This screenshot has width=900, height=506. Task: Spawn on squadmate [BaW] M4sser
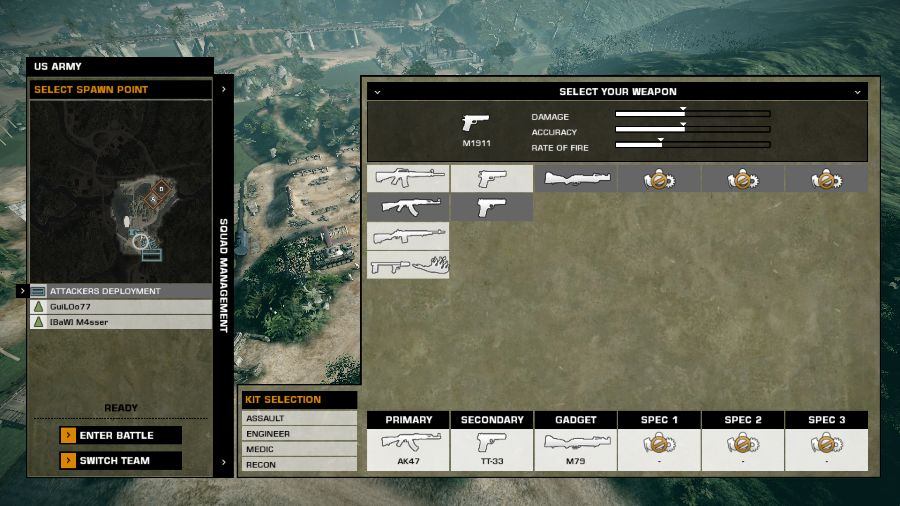[121, 322]
